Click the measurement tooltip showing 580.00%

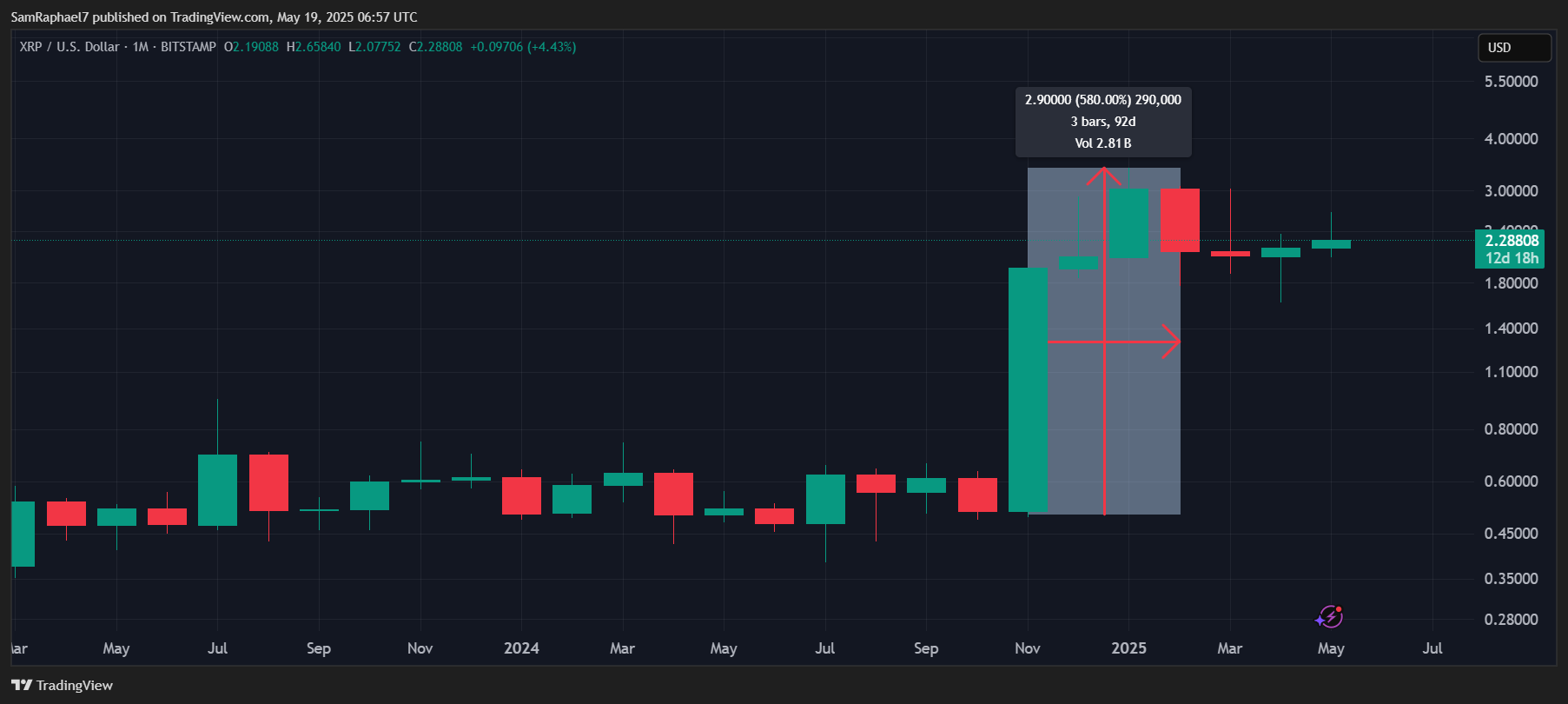tap(1103, 121)
